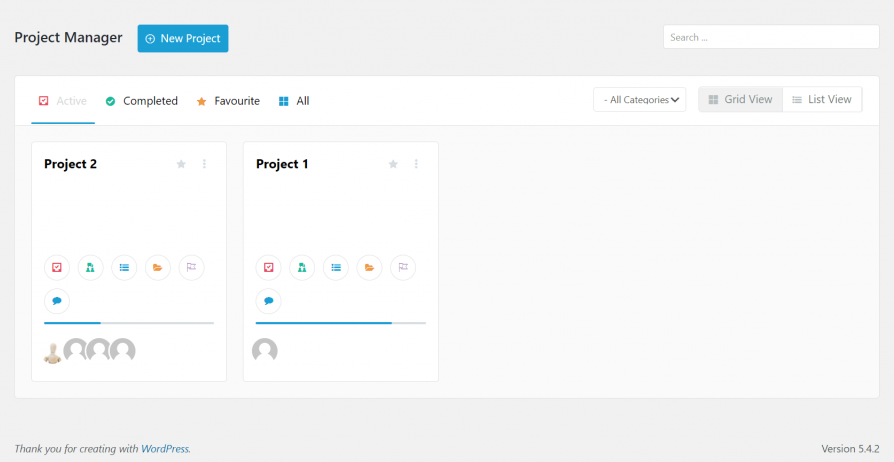Viewport: 894px width, 462px height.
Task: Open the red tasks checkmark icon in Project 1
Action: 269,268
